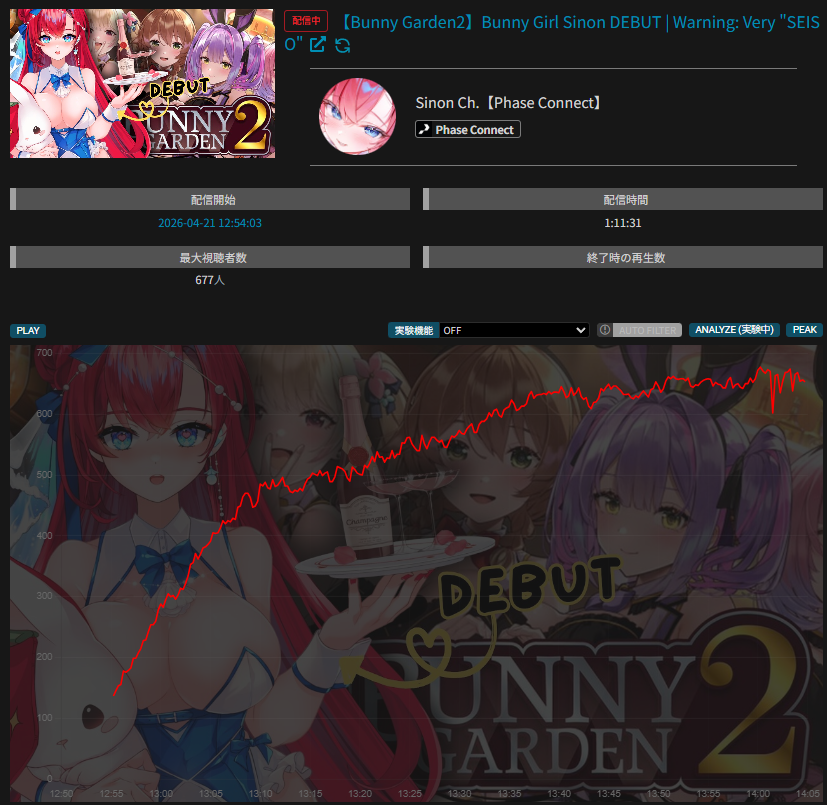Open the 実験機能 OFF dropdown
827x805 pixels.
pyautogui.click(x=514, y=330)
